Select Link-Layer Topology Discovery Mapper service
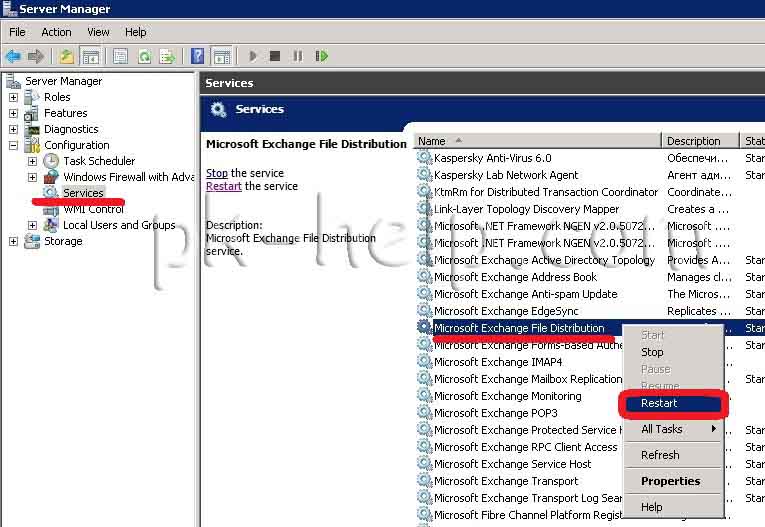 526,209
